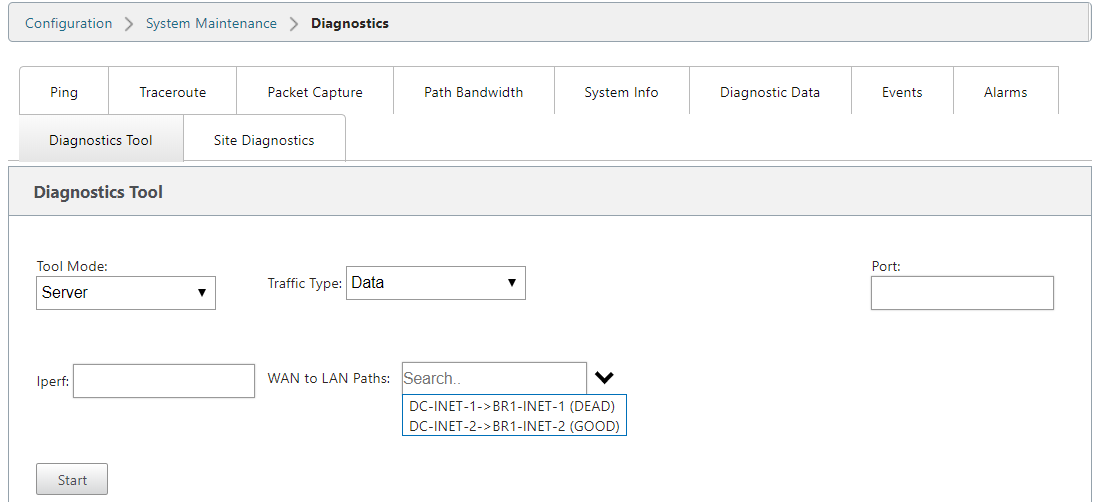
Task: Switch to the Site Diagnostics tab
Action: tap(264, 140)
